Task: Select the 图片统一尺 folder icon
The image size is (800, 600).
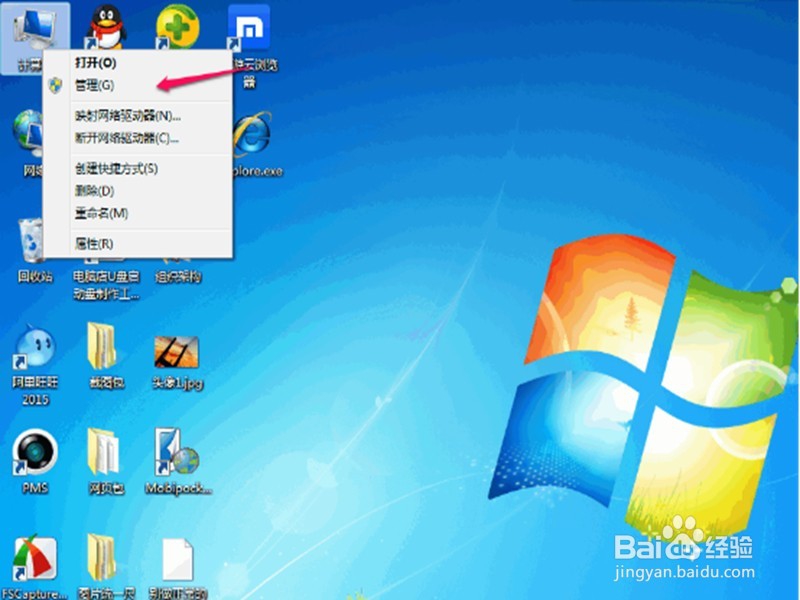Action: [x=102, y=558]
